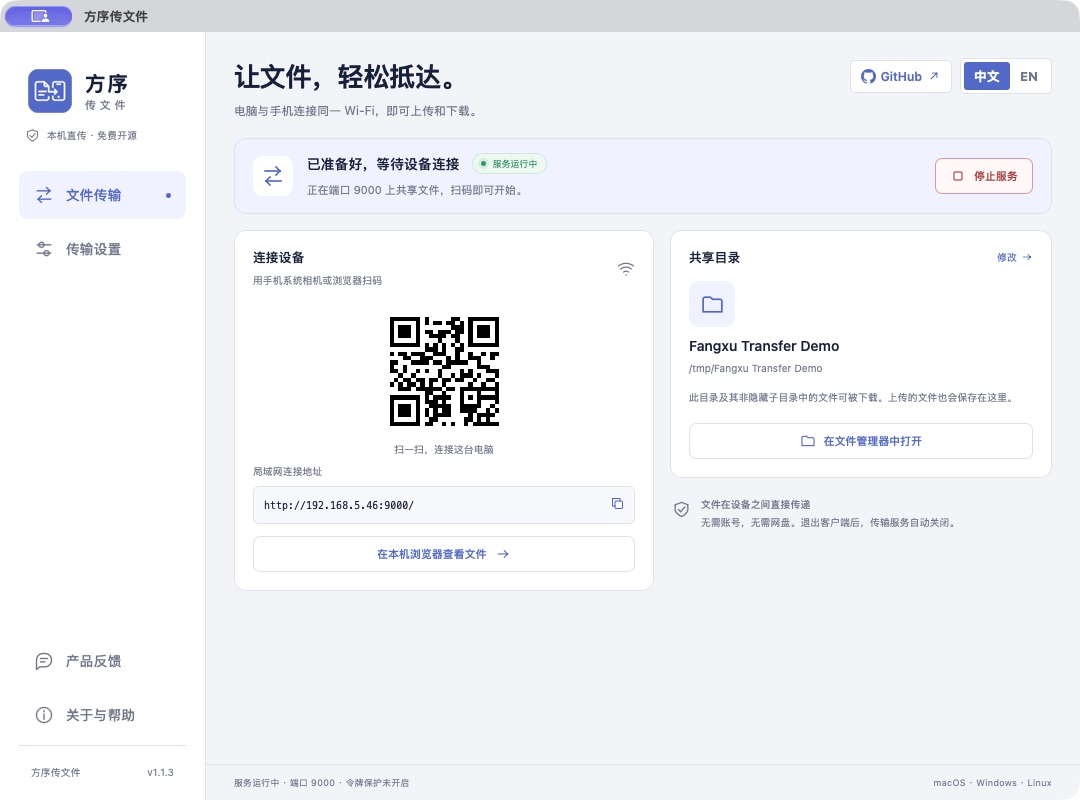Click the path /tmp/Fangxu Transfer Demo
Image resolution: width=1080 pixels, height=800 pixels.
click(756, 369)
